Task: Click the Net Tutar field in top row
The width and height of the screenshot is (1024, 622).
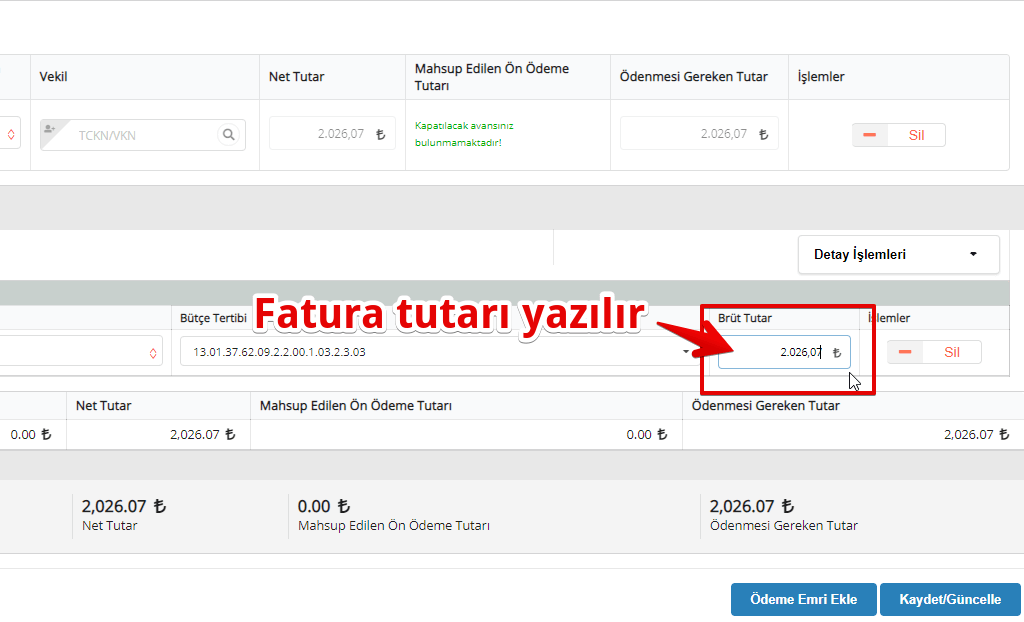Action: (332, 134)
